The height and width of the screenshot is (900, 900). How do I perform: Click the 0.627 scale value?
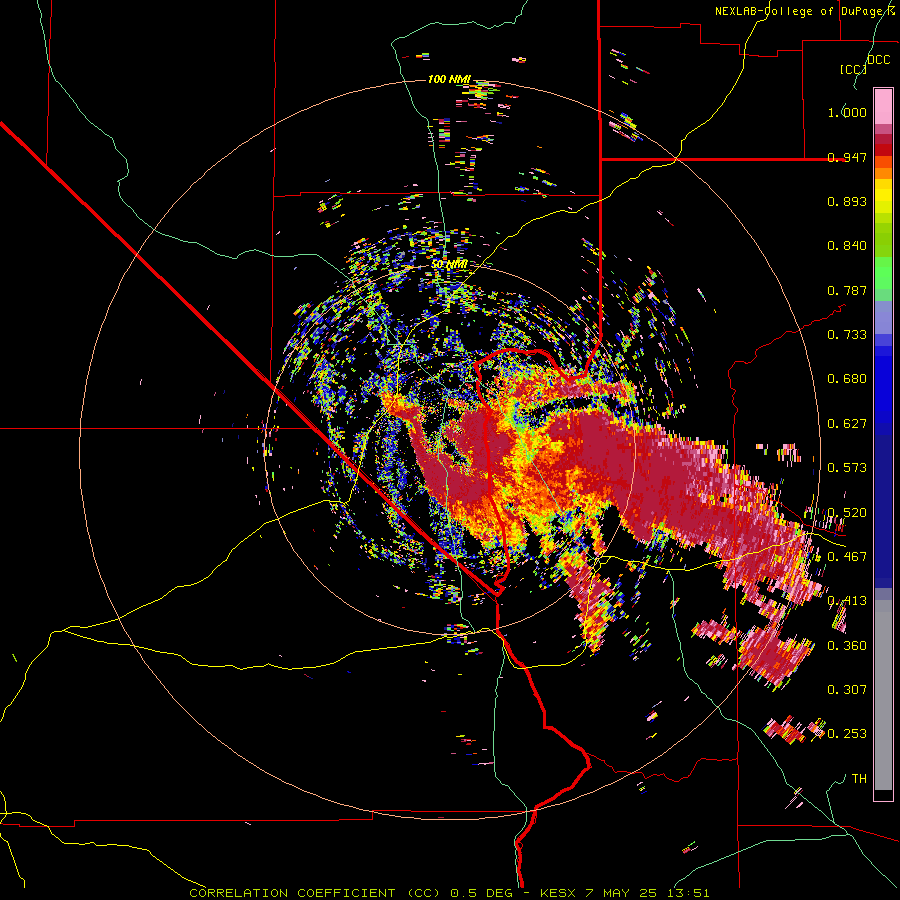847,424
